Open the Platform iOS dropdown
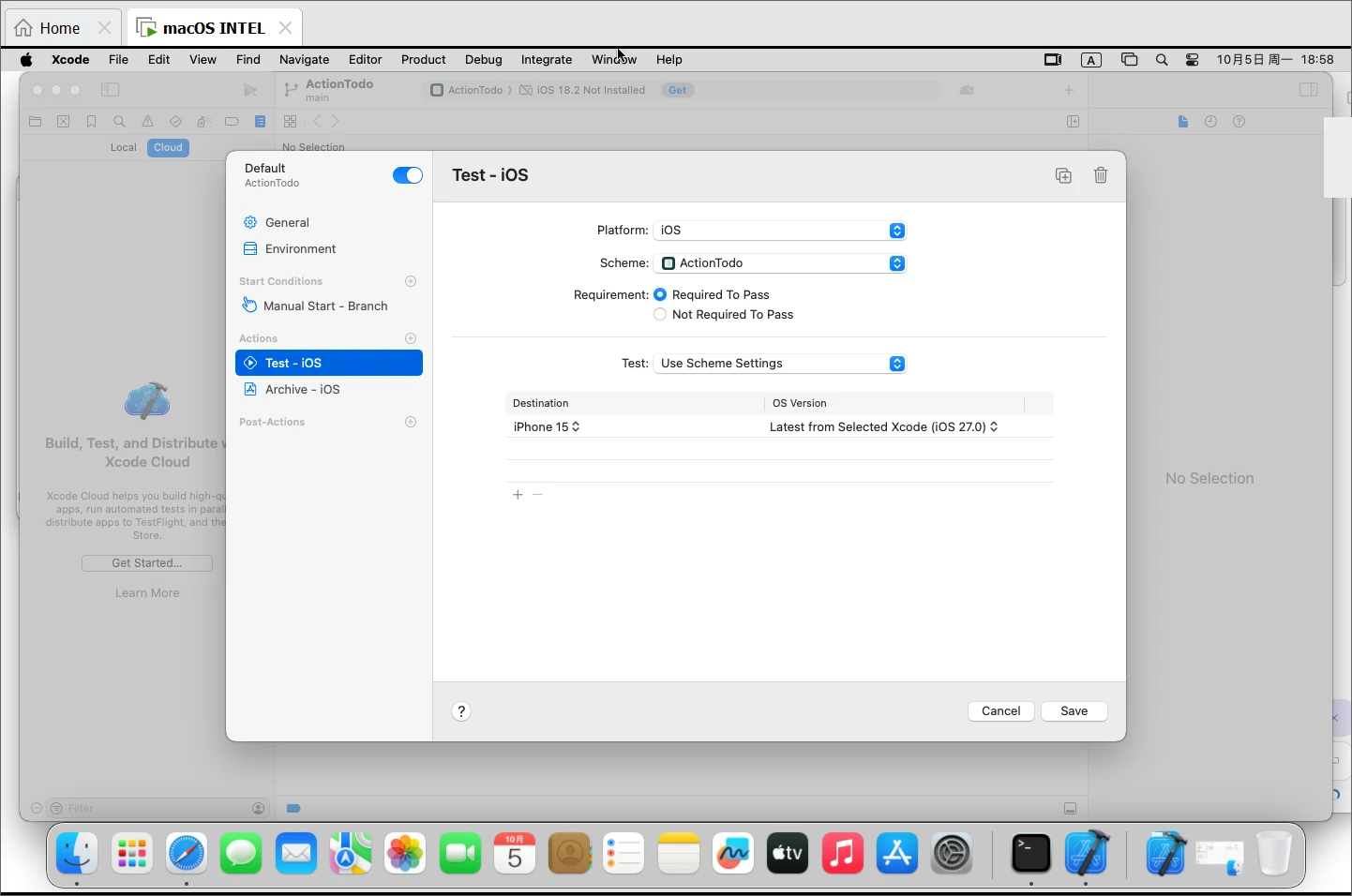The image size is (1352, 896). click(780, 231)
